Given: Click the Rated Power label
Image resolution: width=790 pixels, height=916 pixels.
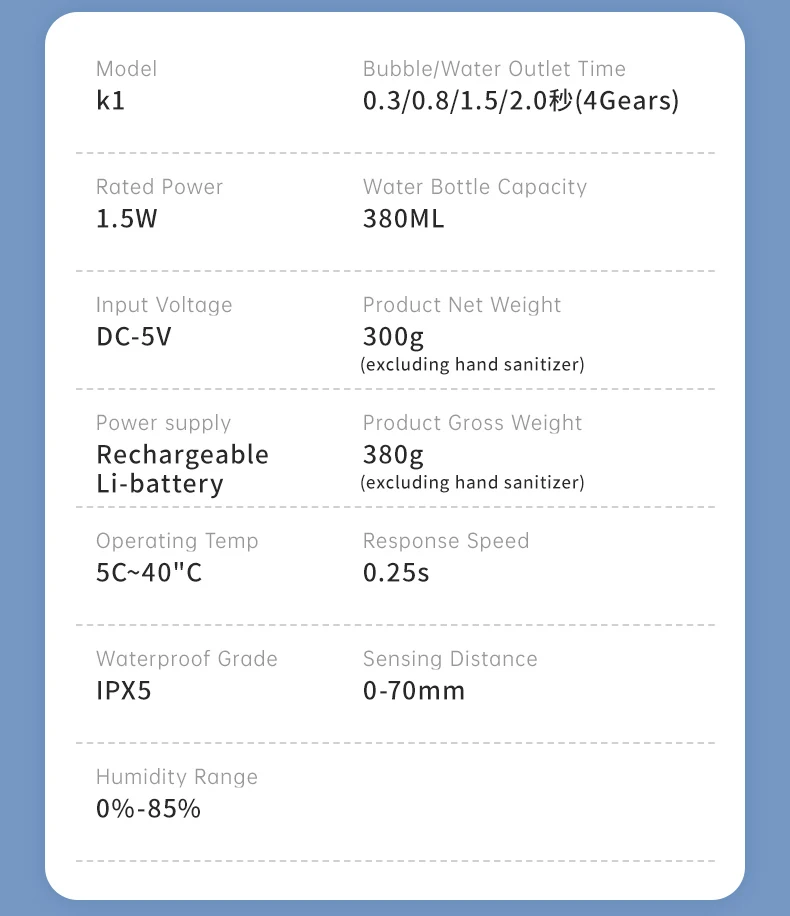Looking at the screenshot, I should tap(160, 187).
